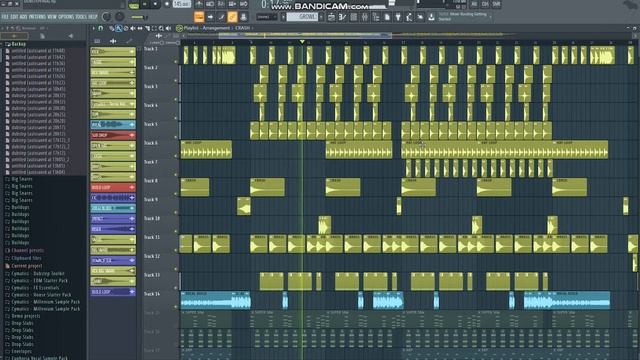Toggle Pattern/Song mode switch
640x360 pixels.
click(133, 5)
